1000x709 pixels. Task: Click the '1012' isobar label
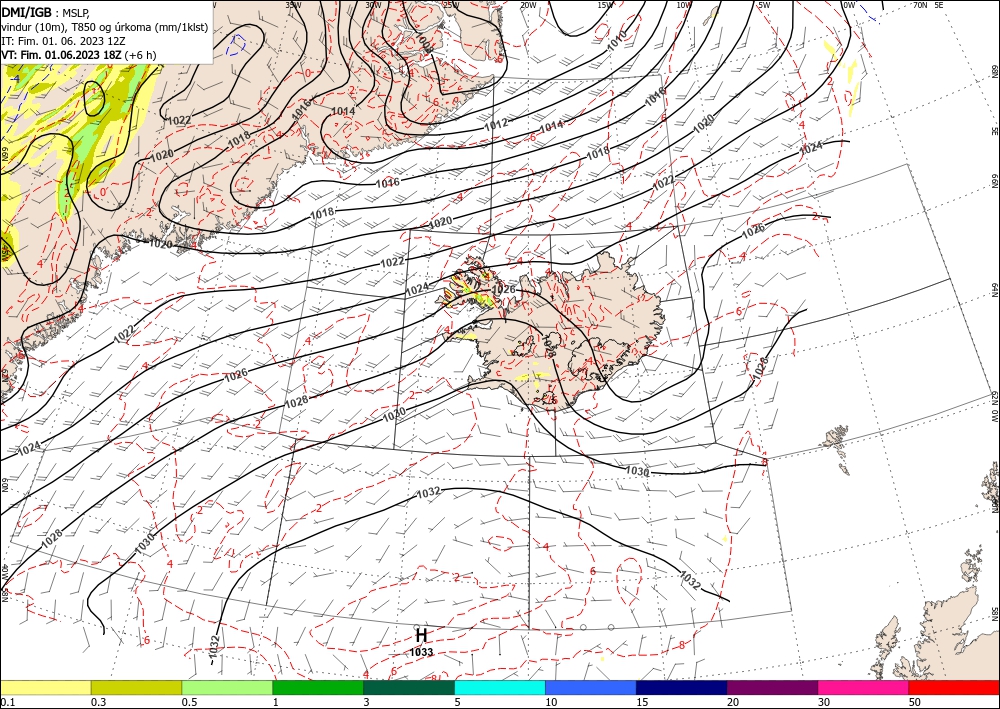496,123
